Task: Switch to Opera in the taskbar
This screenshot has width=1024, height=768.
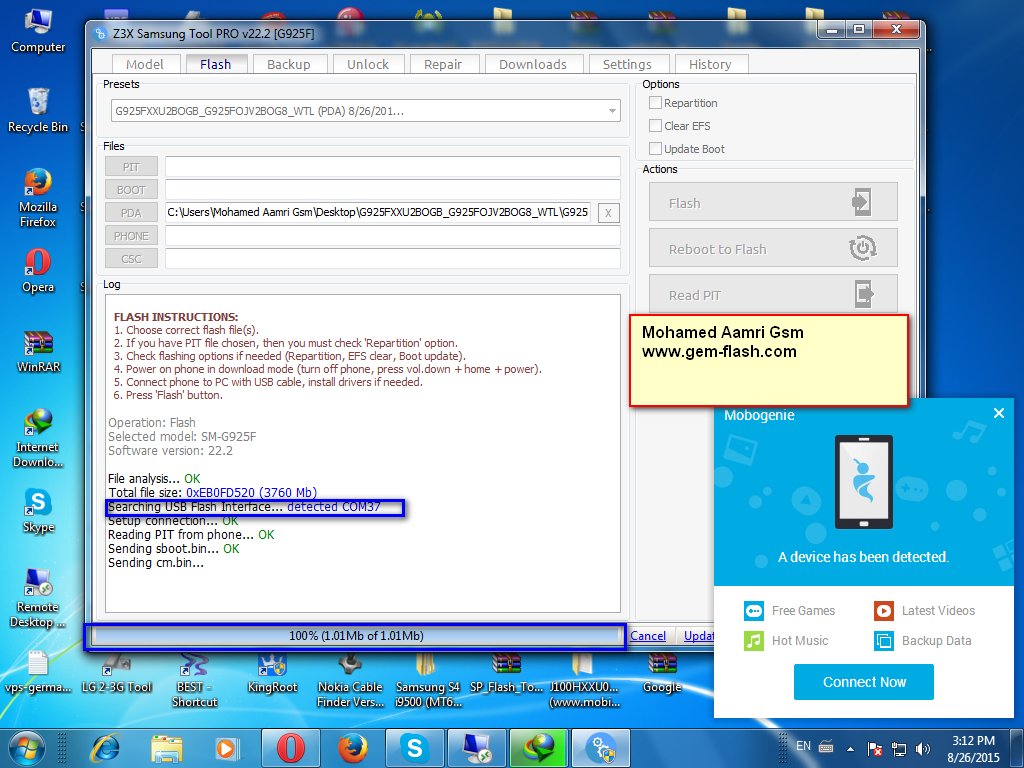Action: coord(291,748)
